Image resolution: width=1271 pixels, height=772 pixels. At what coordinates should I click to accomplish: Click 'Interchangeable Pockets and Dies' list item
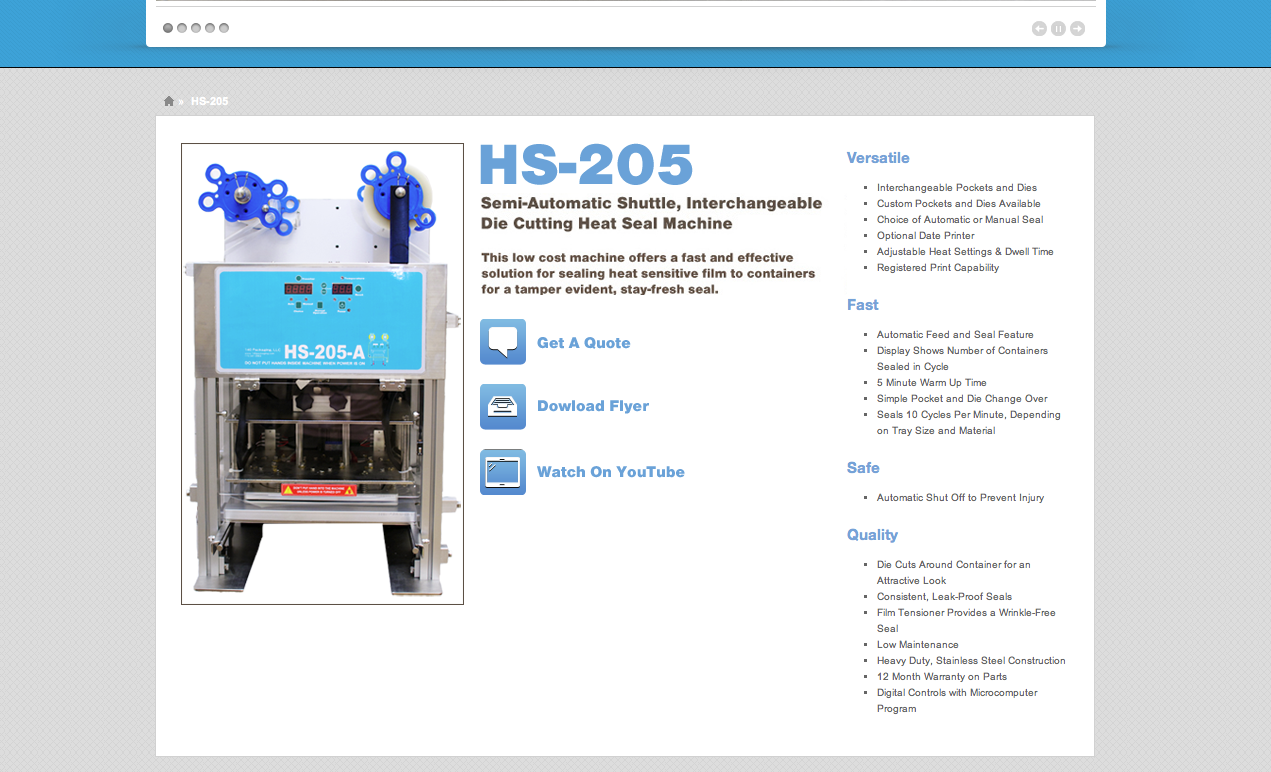pyautogui.click(x=957, y=188)
